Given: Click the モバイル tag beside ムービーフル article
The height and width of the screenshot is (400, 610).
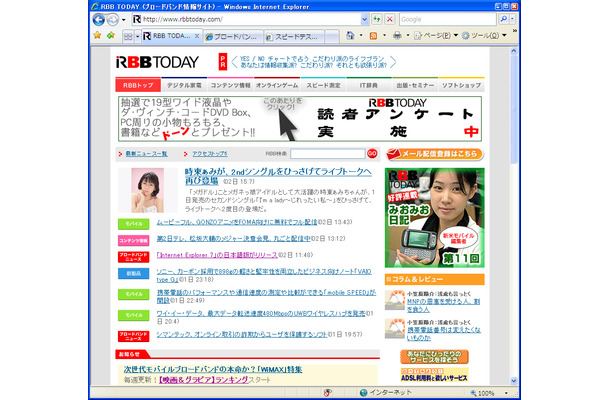Looking at the screenshot, I should [133, 224].
